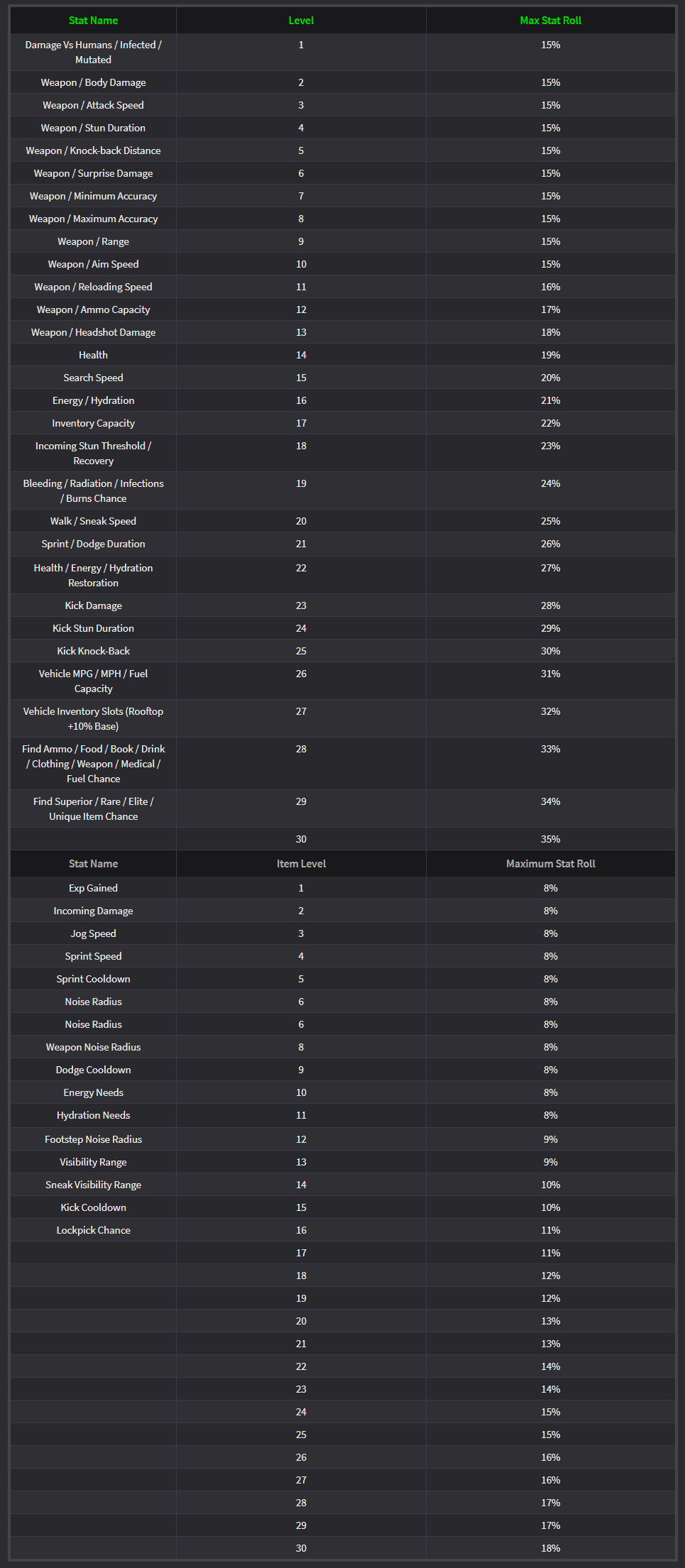Click the green "Max Stat Roll" header

[550, 21]
